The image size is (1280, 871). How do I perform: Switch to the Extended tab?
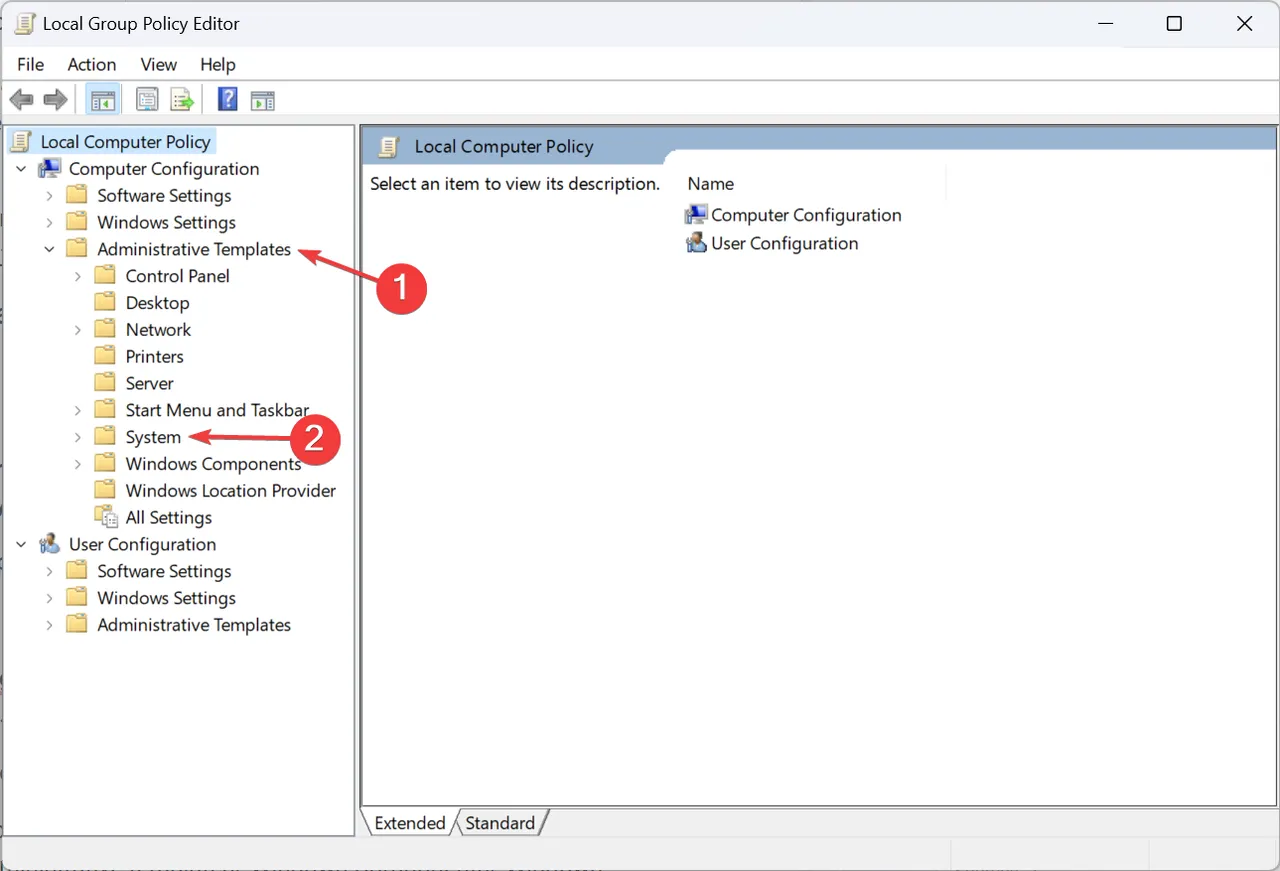click(x=409, y=823)
